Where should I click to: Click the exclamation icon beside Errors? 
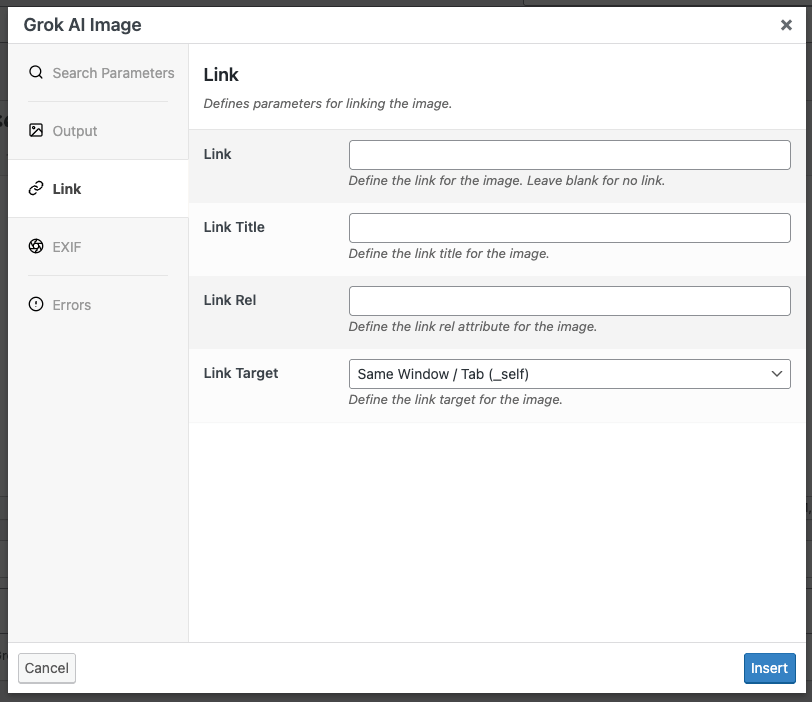(36, 305)
